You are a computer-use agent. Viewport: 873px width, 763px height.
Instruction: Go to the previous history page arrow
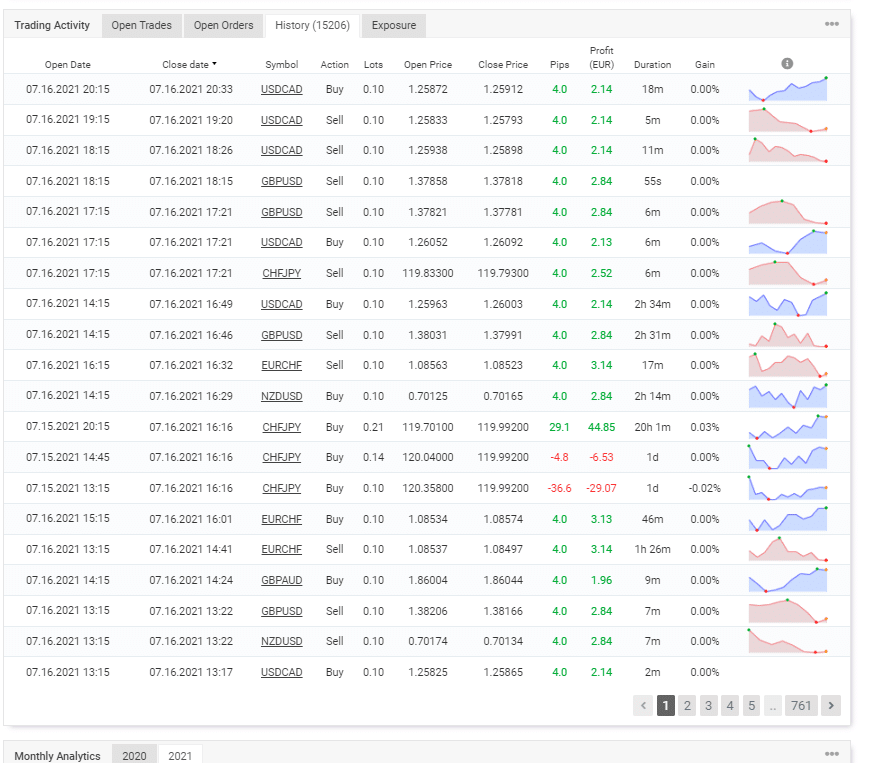click(x=643, y=706)
